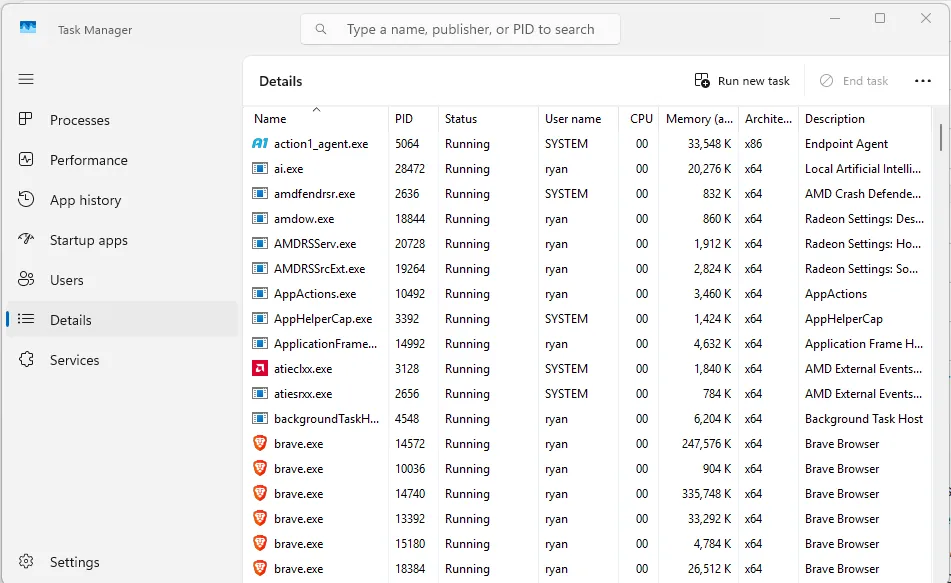Click the Startup apps gauge icon
The height and width of the screenshot is (583, 951).
click(x=25, y=239)
